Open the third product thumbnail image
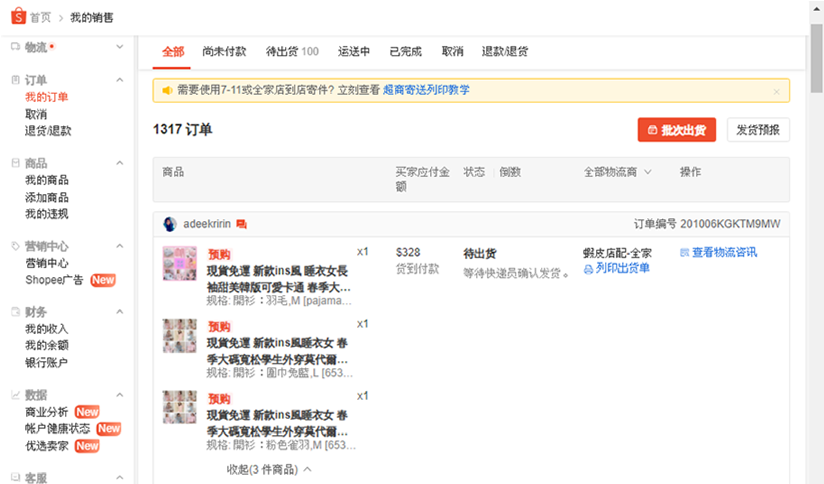Image resolution: width=824 pixels, height=484 pixels. [x=180, y=407]
